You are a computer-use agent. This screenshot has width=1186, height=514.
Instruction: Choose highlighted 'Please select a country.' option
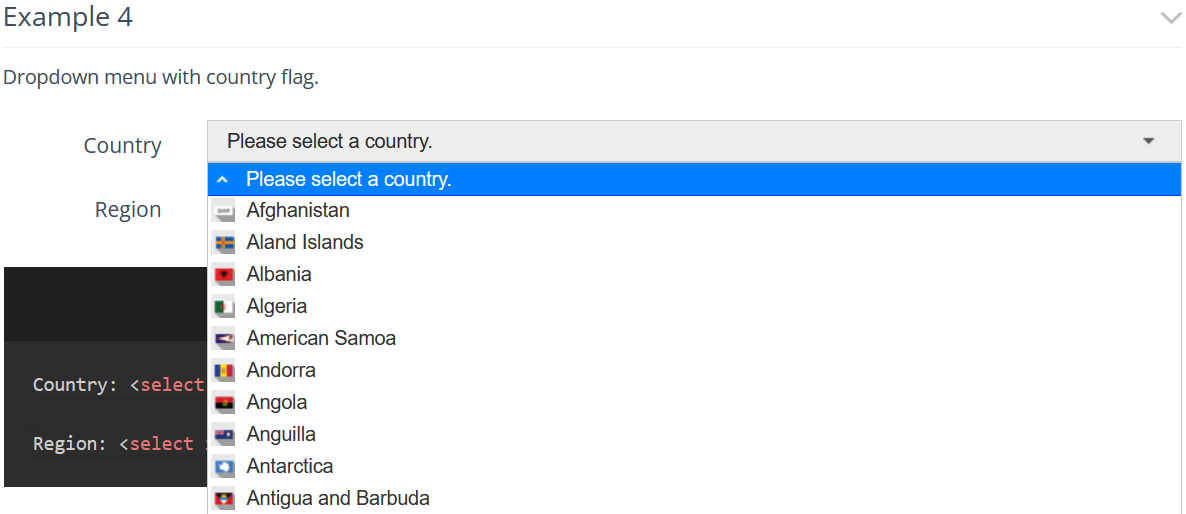694,179
